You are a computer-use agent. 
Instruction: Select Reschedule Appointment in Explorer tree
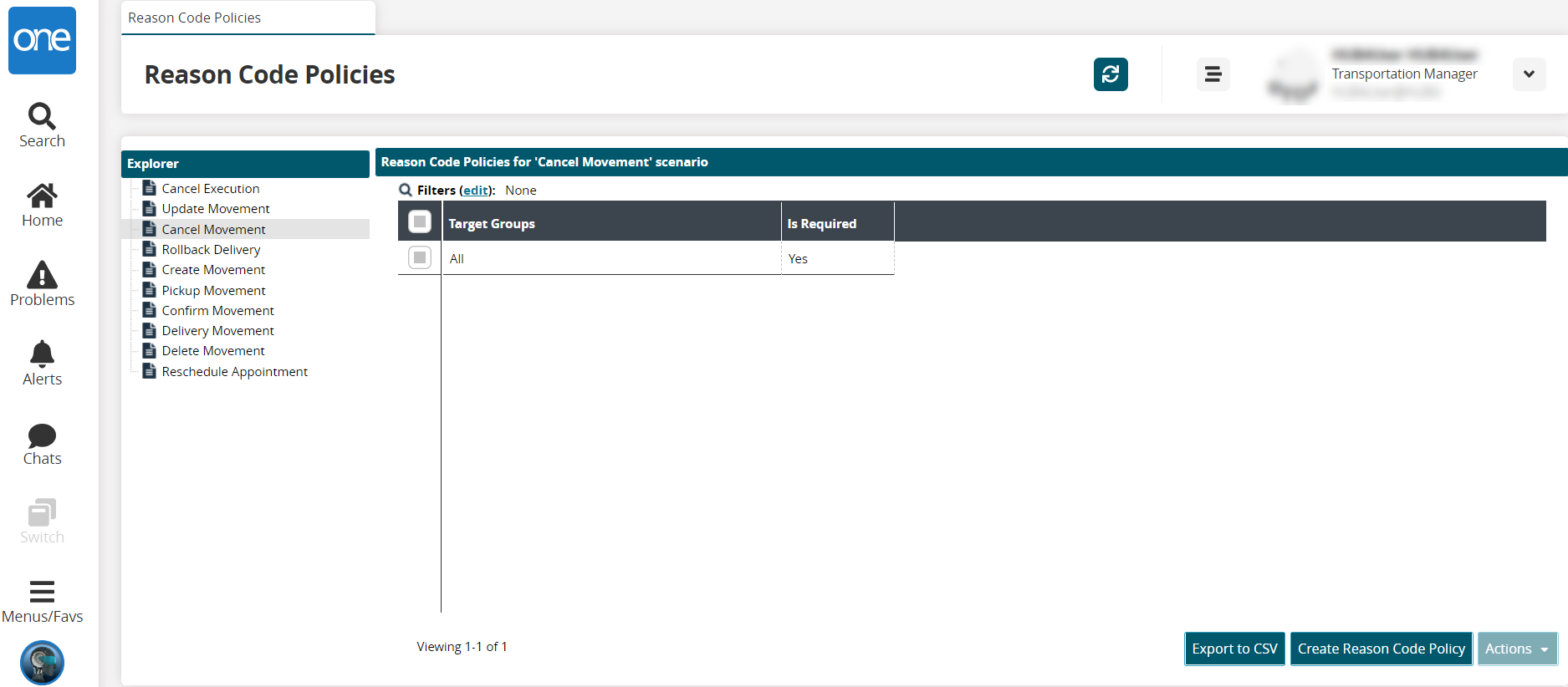click(235, 372)
